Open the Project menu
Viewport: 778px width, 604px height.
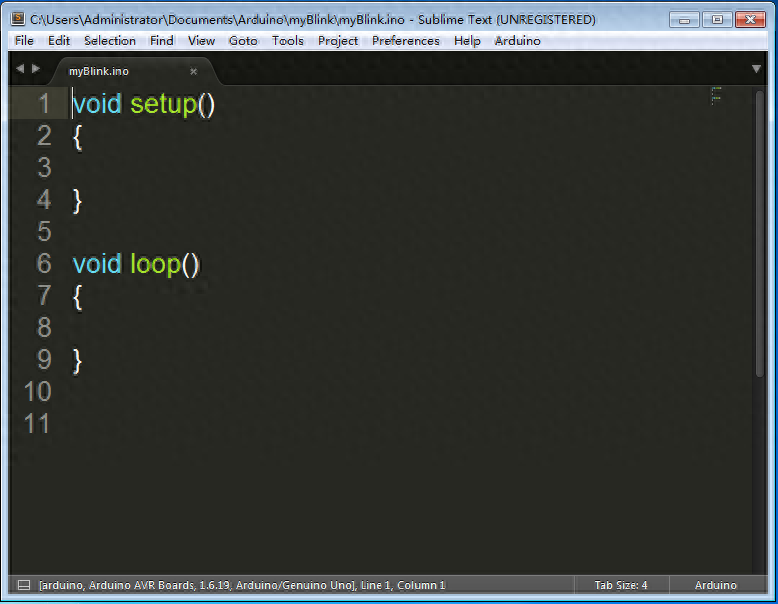(338, 41)
